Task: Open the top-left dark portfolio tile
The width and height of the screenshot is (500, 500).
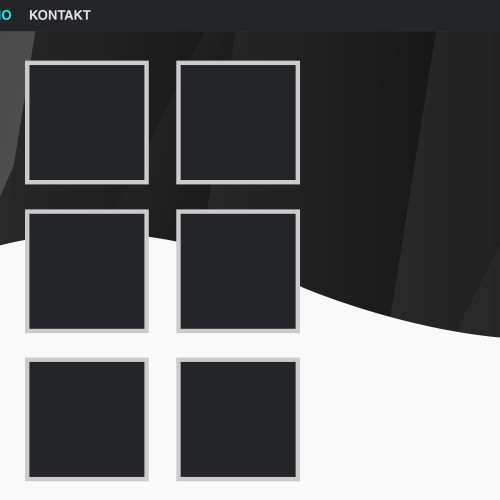Action: (x=87, y=122)
